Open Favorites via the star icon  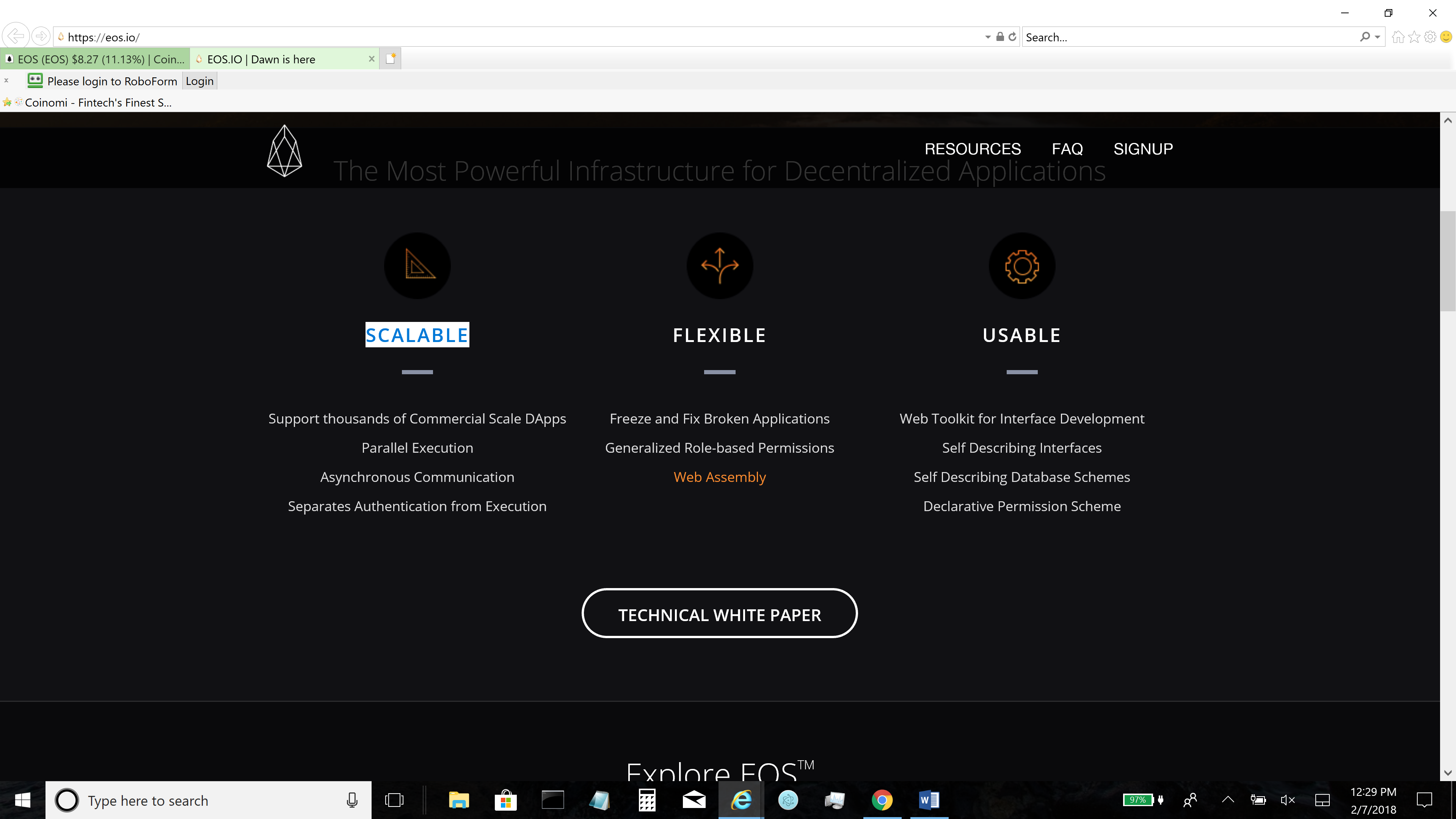1414,36
